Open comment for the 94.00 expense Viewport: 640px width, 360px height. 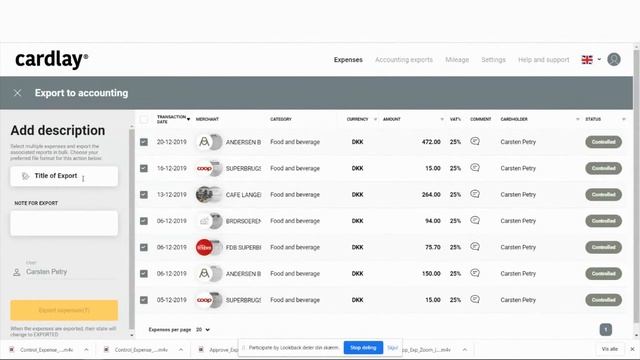pyautogui.click(x=475, y=220)
